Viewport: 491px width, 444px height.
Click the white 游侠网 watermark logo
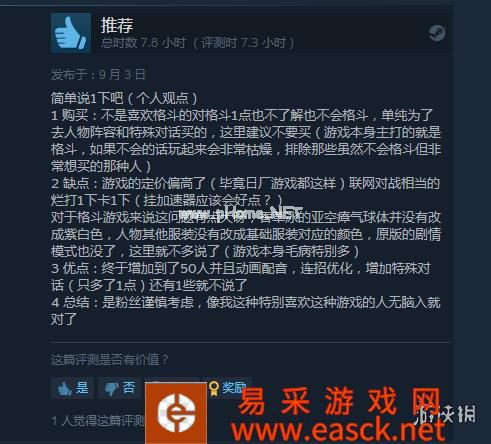(x=447, y=414)
